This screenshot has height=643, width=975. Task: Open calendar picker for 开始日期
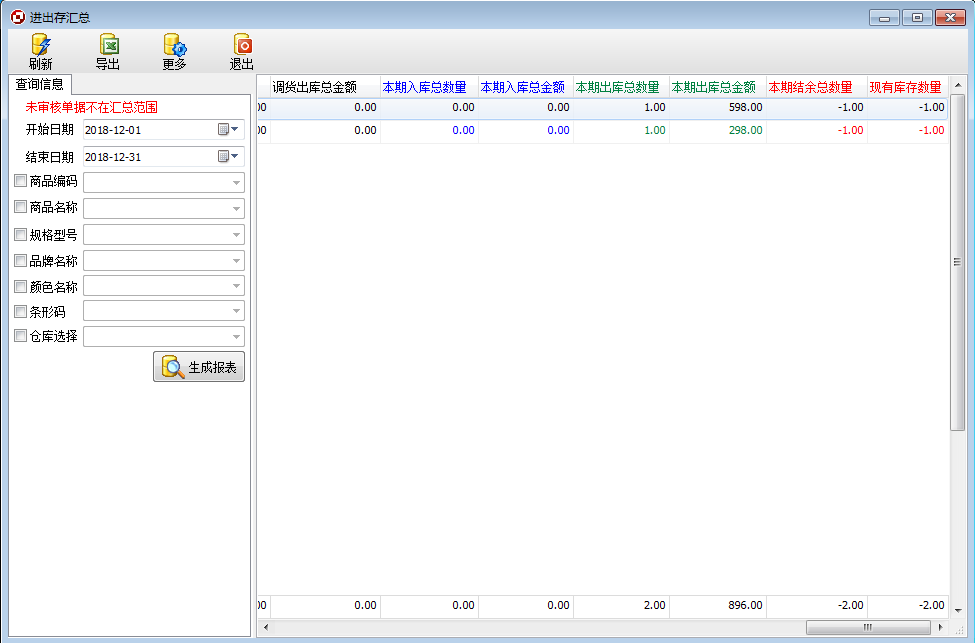click(228, 129)
